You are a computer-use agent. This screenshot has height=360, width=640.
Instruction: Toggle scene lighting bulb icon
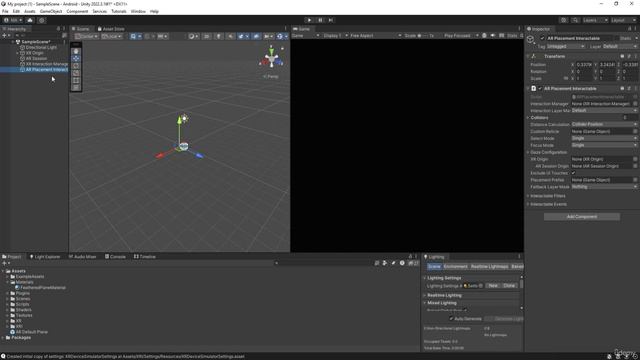coord(218,36)
